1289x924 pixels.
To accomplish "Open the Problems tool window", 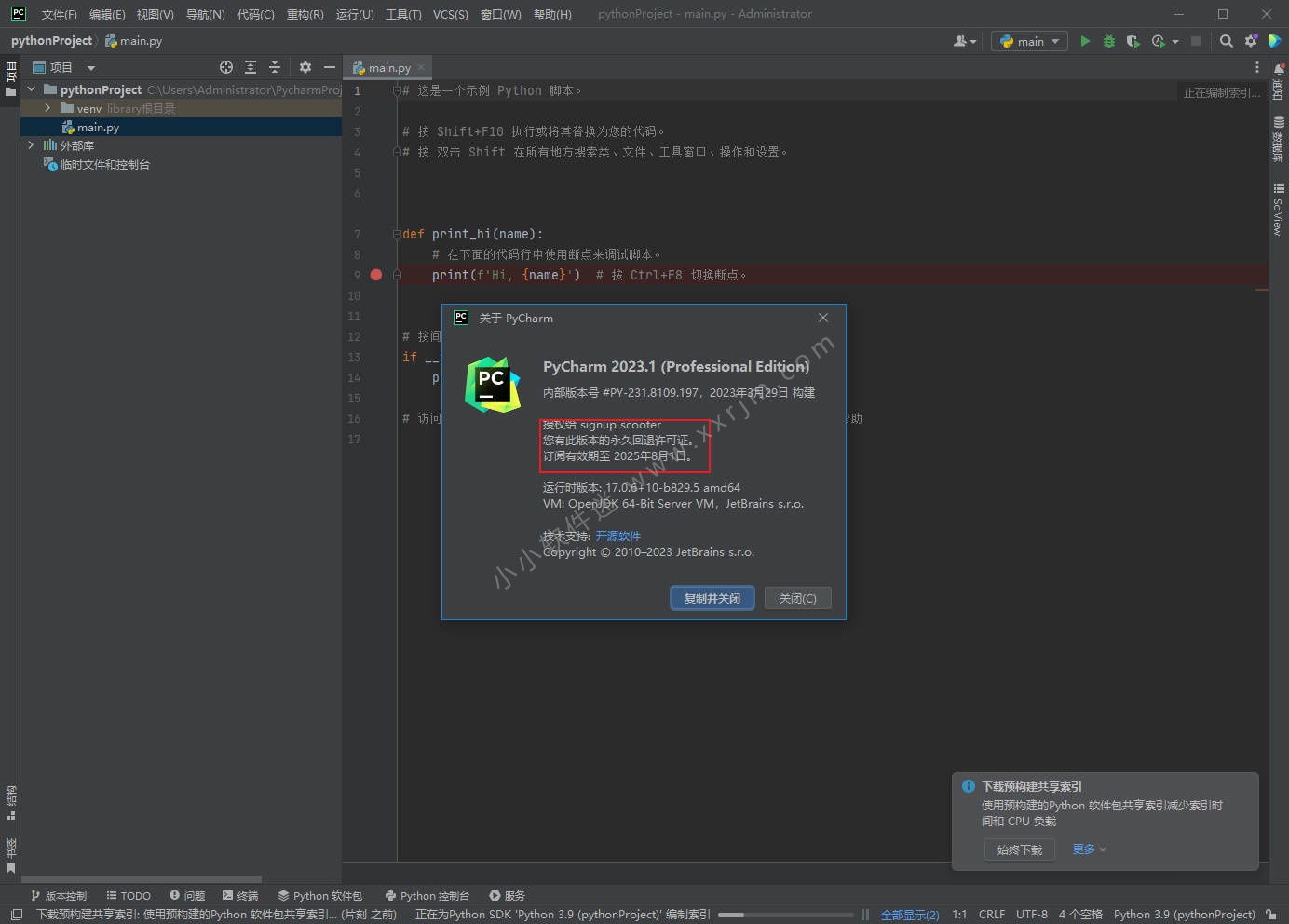I will pyautogui.click(x=187, y=895).
